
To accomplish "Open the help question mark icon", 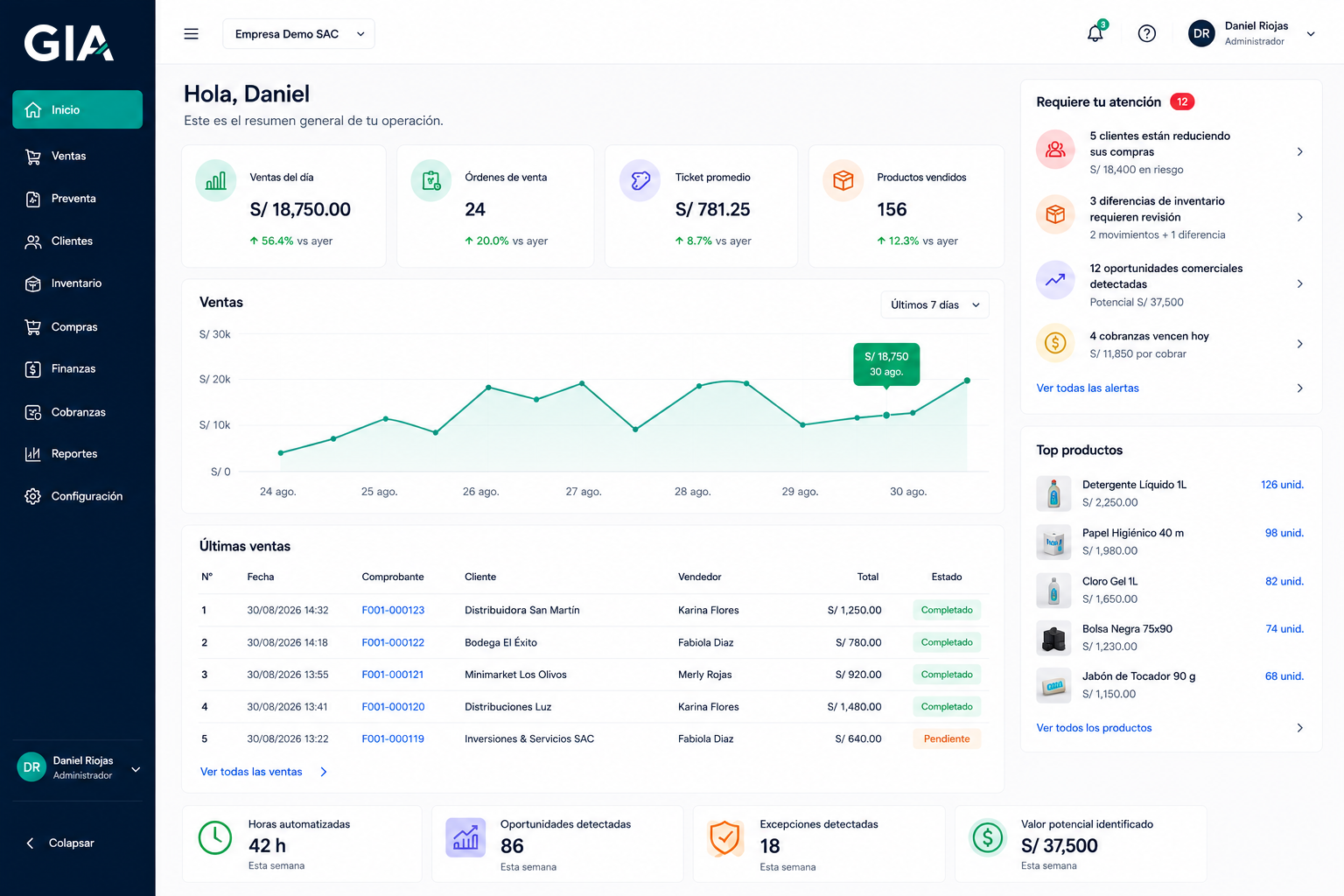I will coord(1146,33).
